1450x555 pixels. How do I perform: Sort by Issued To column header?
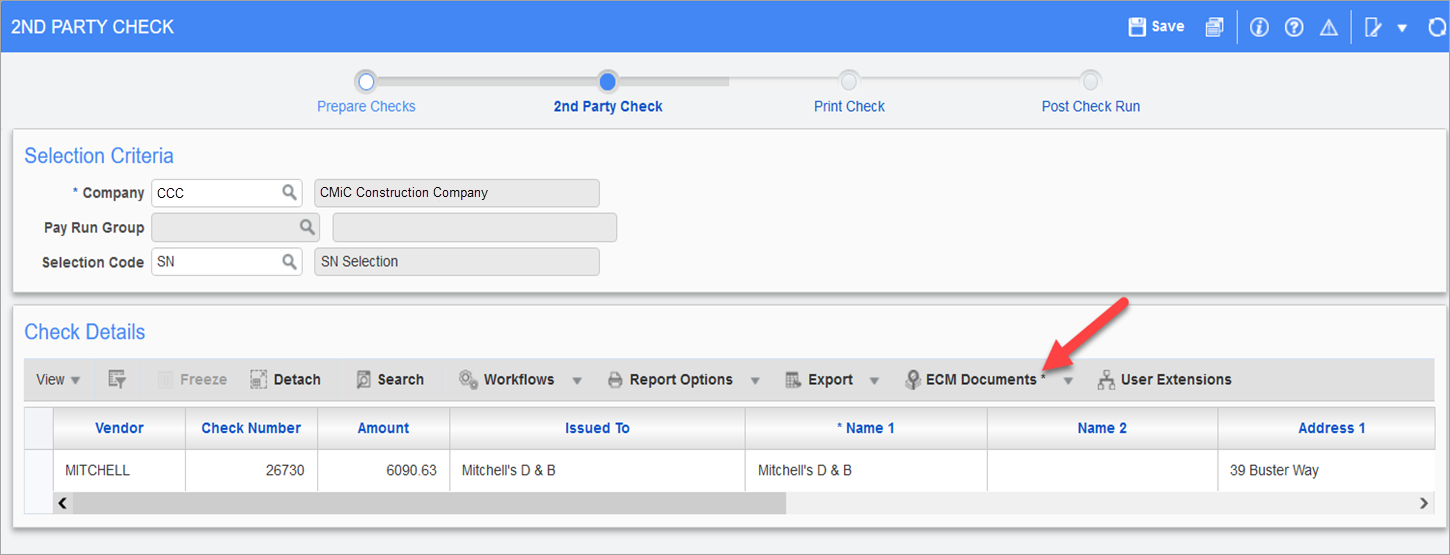(597, 428)
